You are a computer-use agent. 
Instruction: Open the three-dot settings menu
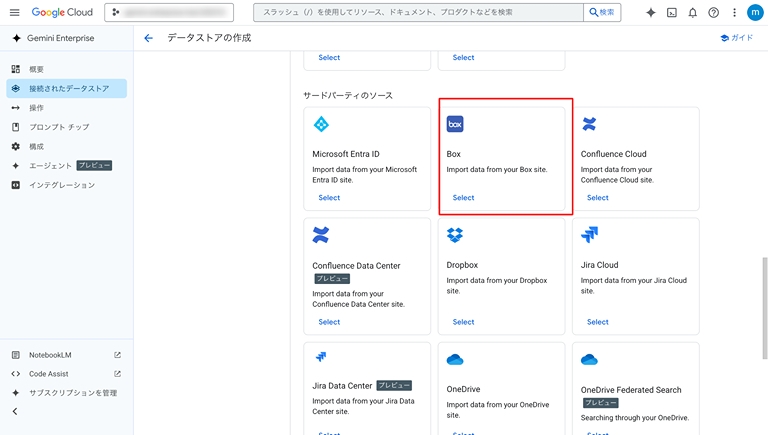click(x=734, y=13)
